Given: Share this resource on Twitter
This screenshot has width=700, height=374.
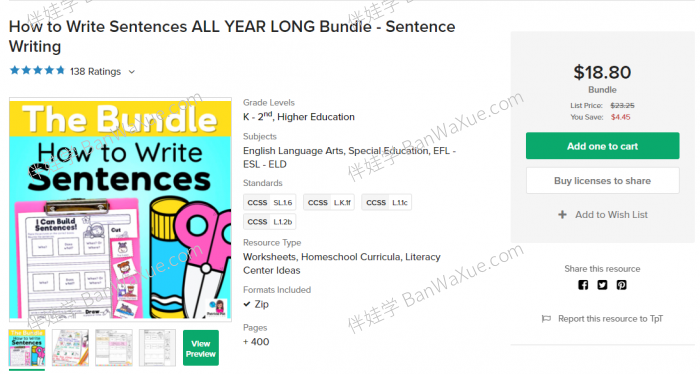Looking at the screenshot, I should pyautogui.click(x=602, y=285).
